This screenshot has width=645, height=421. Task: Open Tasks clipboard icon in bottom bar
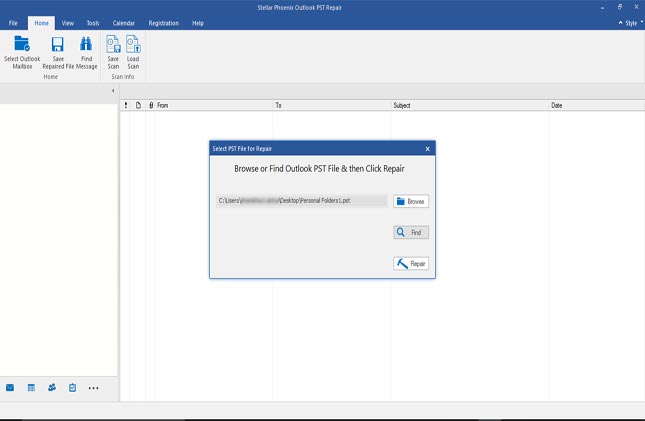[72, 387]
